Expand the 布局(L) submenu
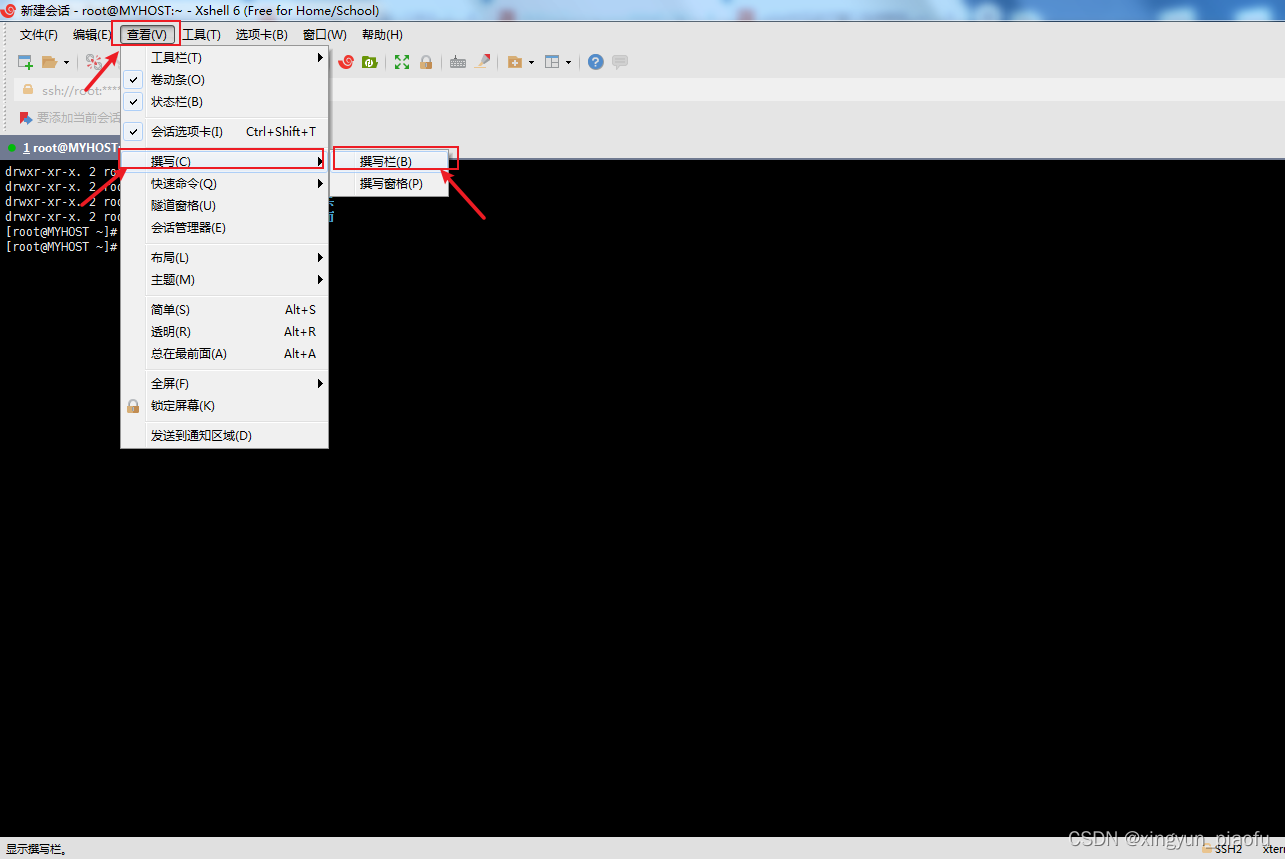 point(224,258)
